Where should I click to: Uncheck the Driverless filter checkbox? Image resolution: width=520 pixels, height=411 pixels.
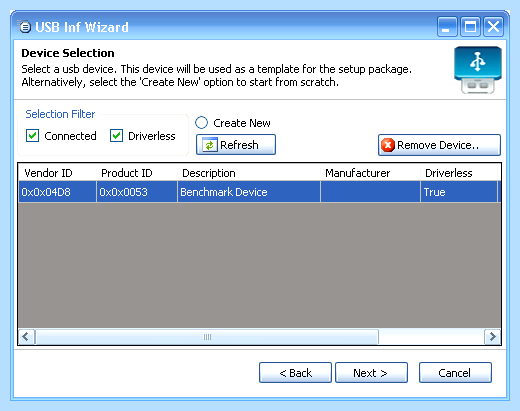click(x=116, y=136)
